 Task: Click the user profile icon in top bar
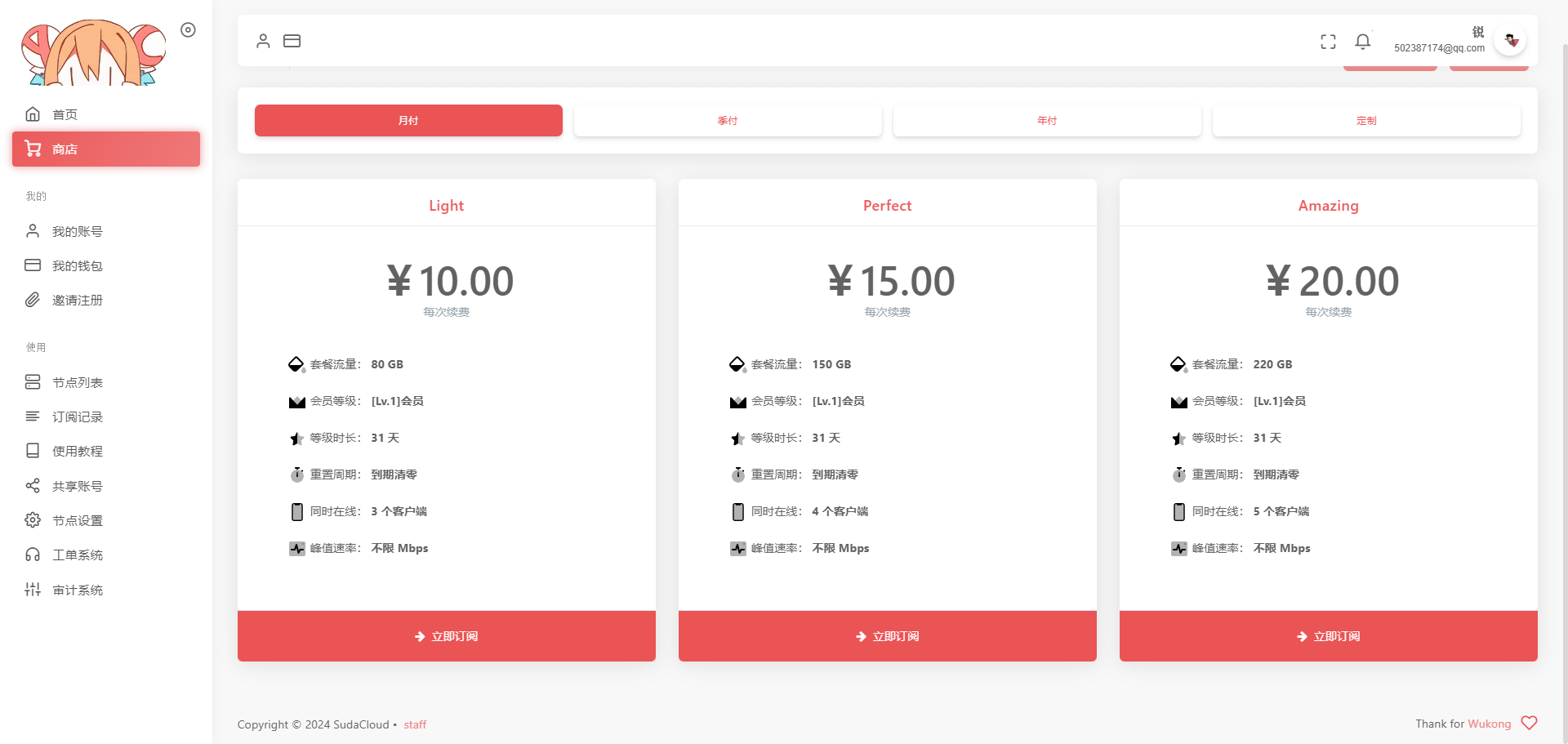click(x=263, y=41)
